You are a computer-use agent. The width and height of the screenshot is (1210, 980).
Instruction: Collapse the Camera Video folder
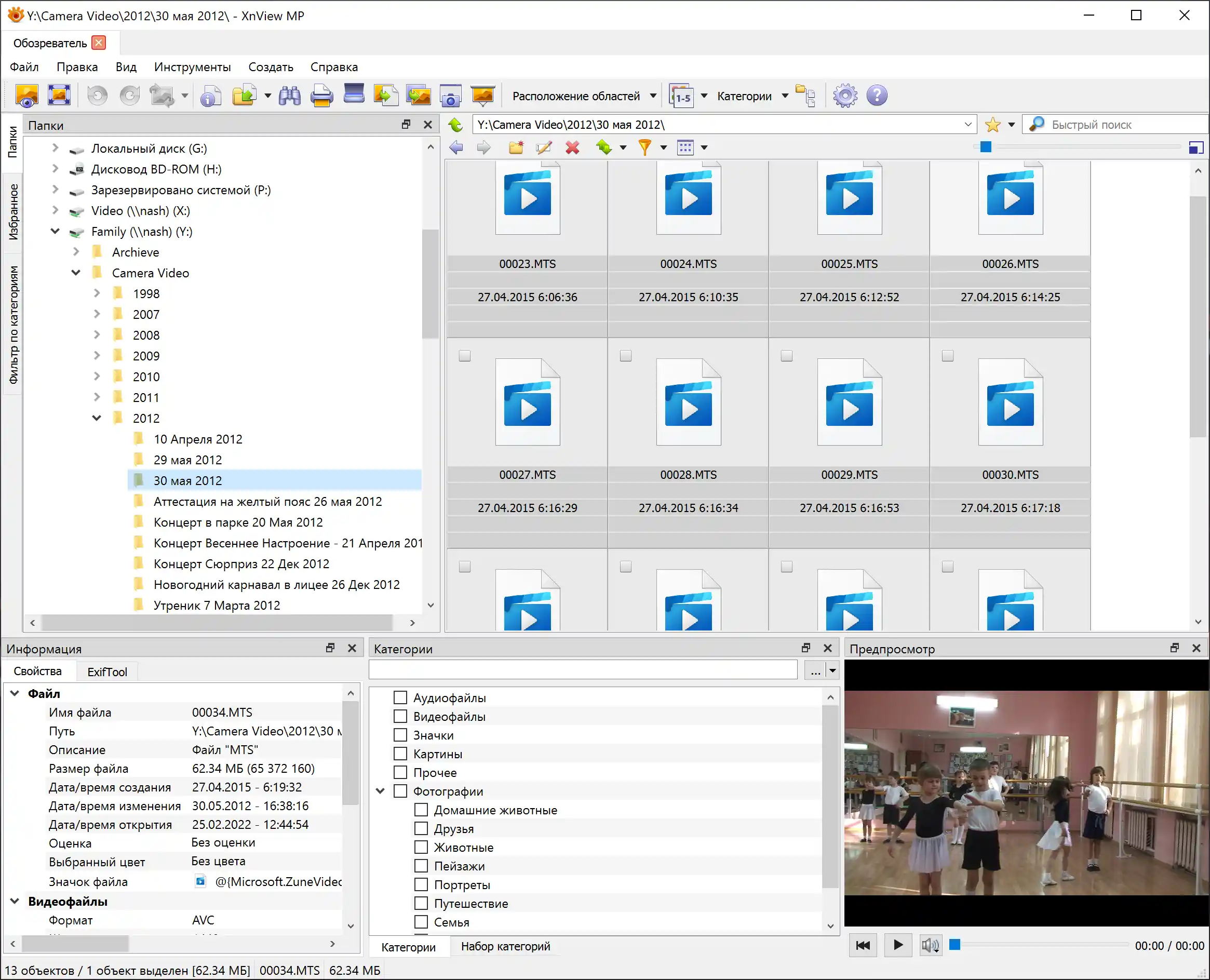[x=76, y=273]
